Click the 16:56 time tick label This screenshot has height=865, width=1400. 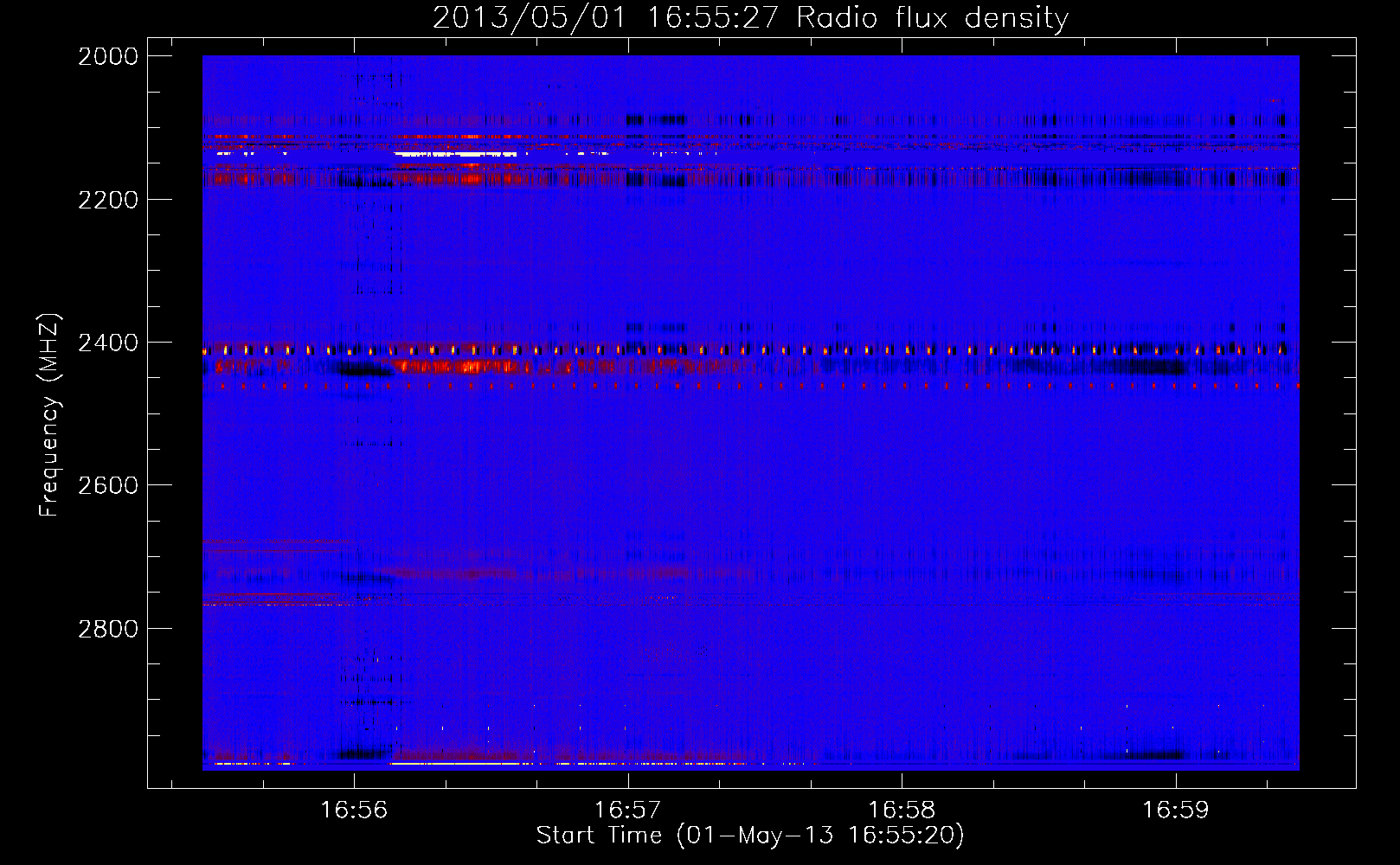click(x=354, y=810)
